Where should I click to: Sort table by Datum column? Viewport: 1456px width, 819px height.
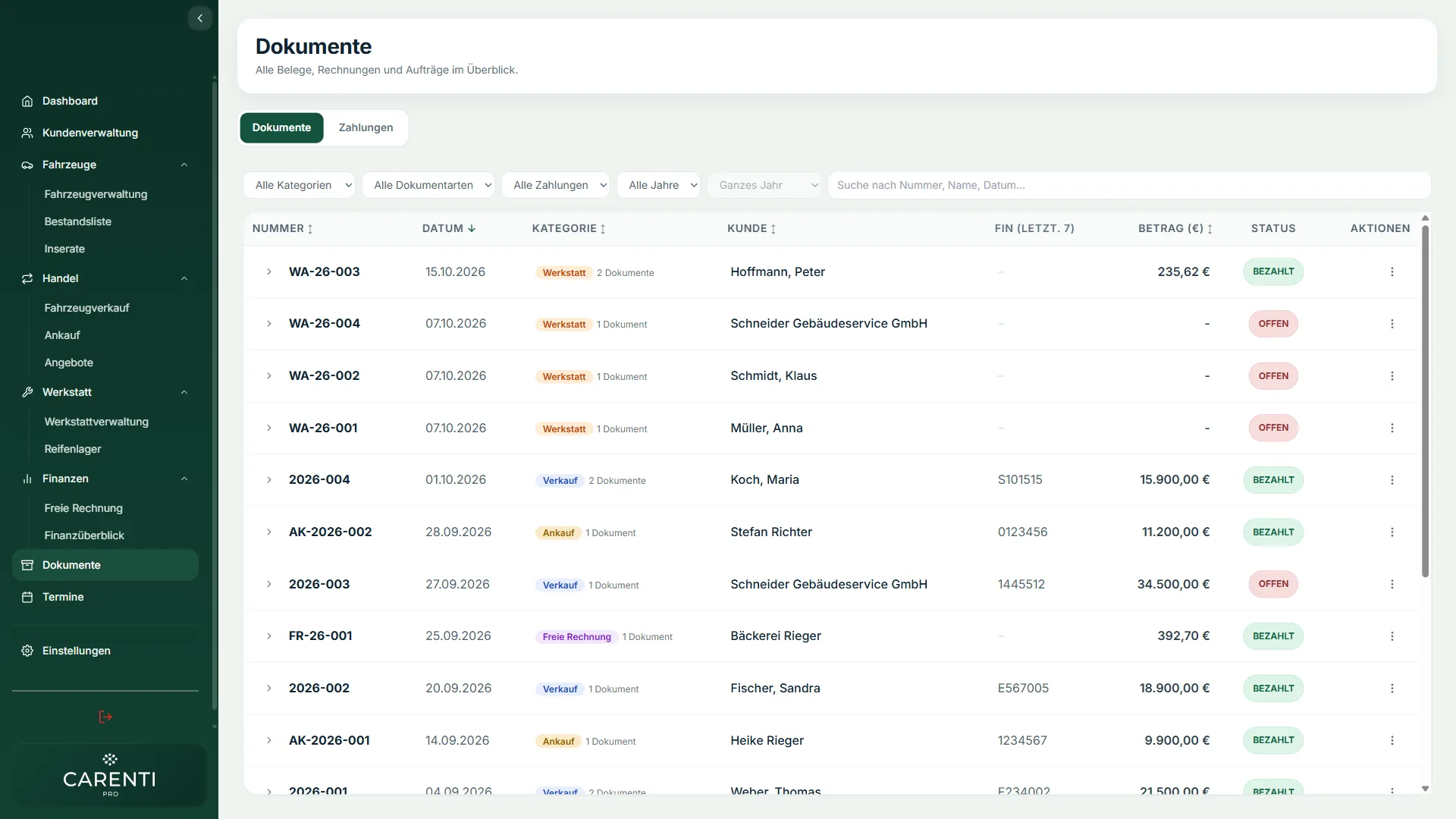[x=449, y=228]
